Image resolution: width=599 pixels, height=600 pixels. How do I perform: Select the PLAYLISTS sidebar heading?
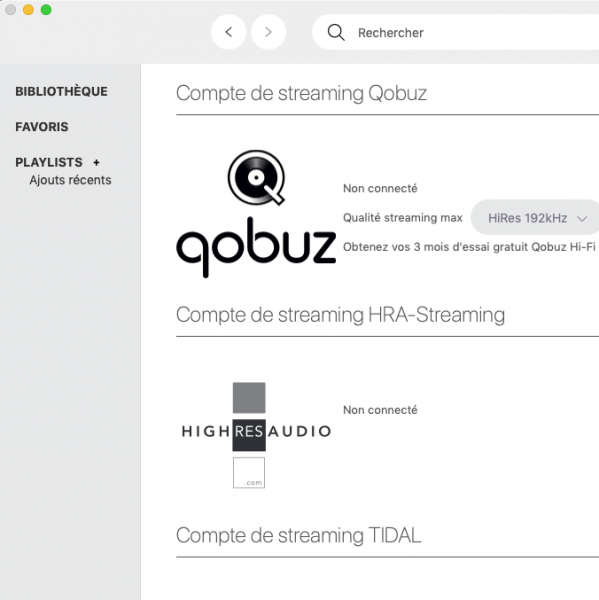49,162
